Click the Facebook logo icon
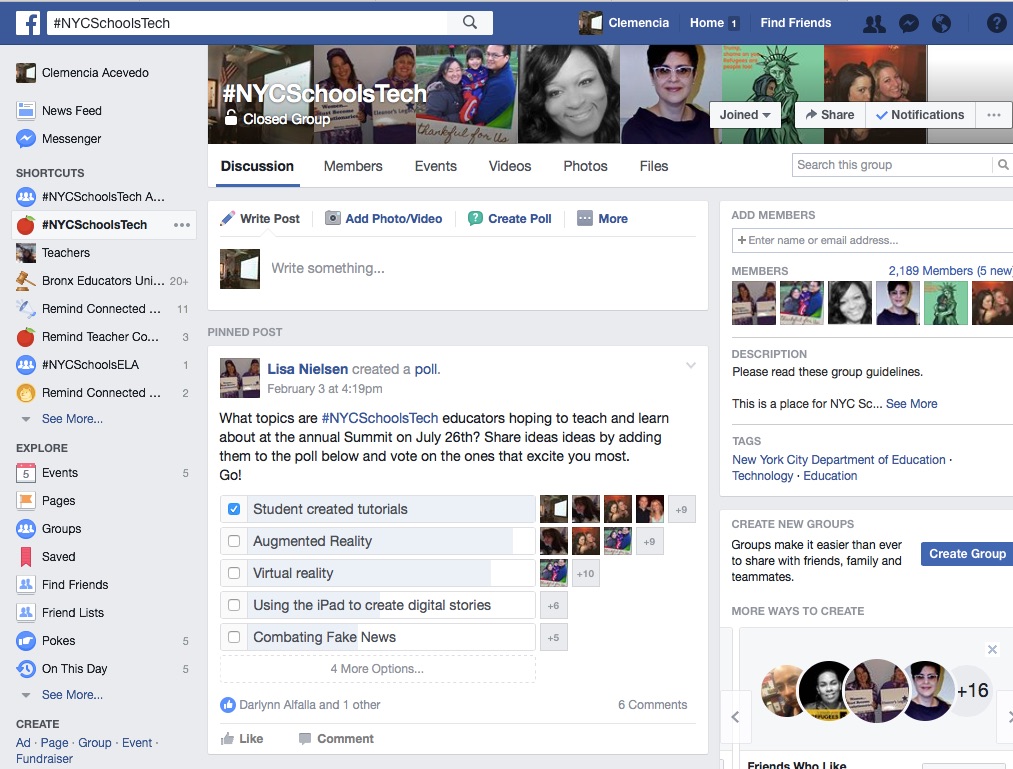The height and width of the screenshot is (769, 1013). [x=28, y=23]
